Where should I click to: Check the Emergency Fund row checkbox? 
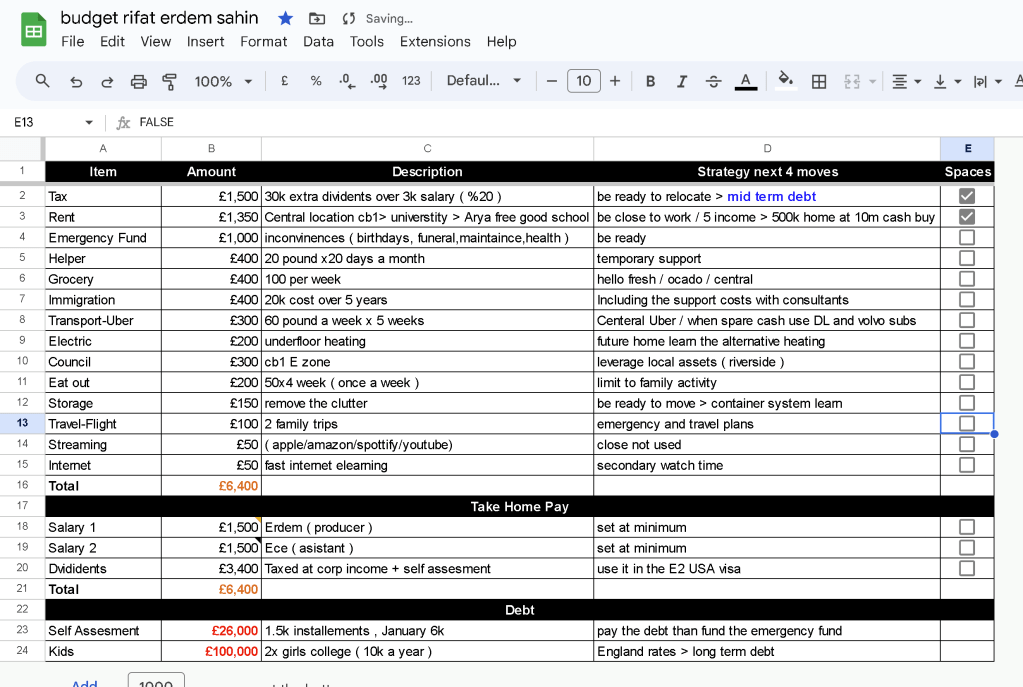click(967, 237)
